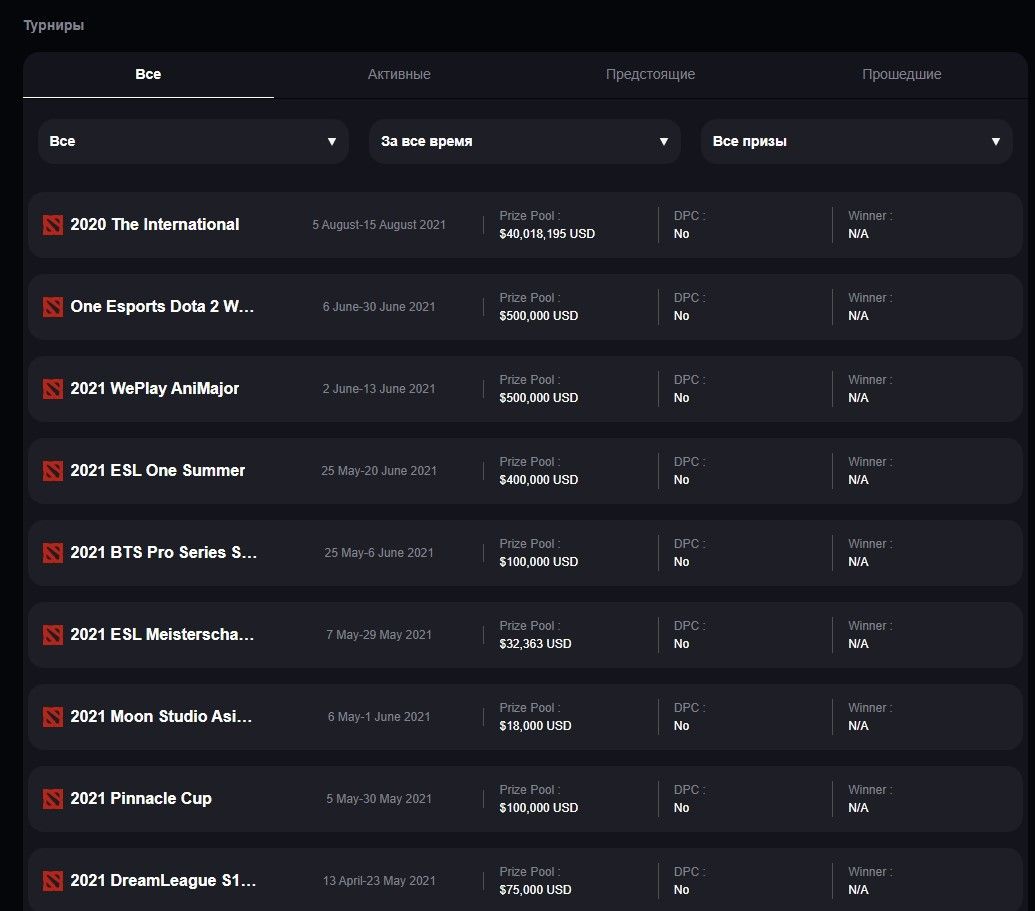1035x911 pixels.
Task: Open the 2020 The International tournament title
Action: click(x=155, y=225)
